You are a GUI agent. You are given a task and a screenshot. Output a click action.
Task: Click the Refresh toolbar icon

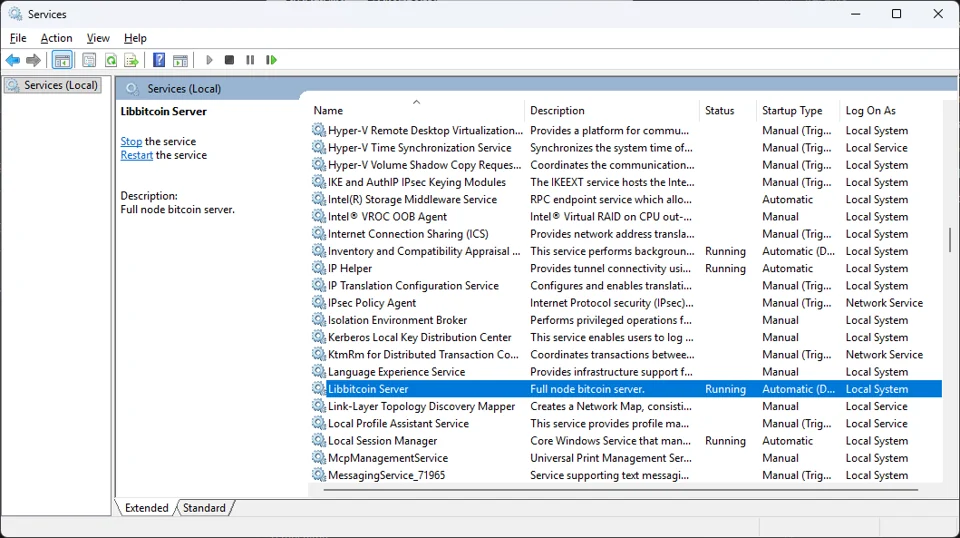coord(111,60)
